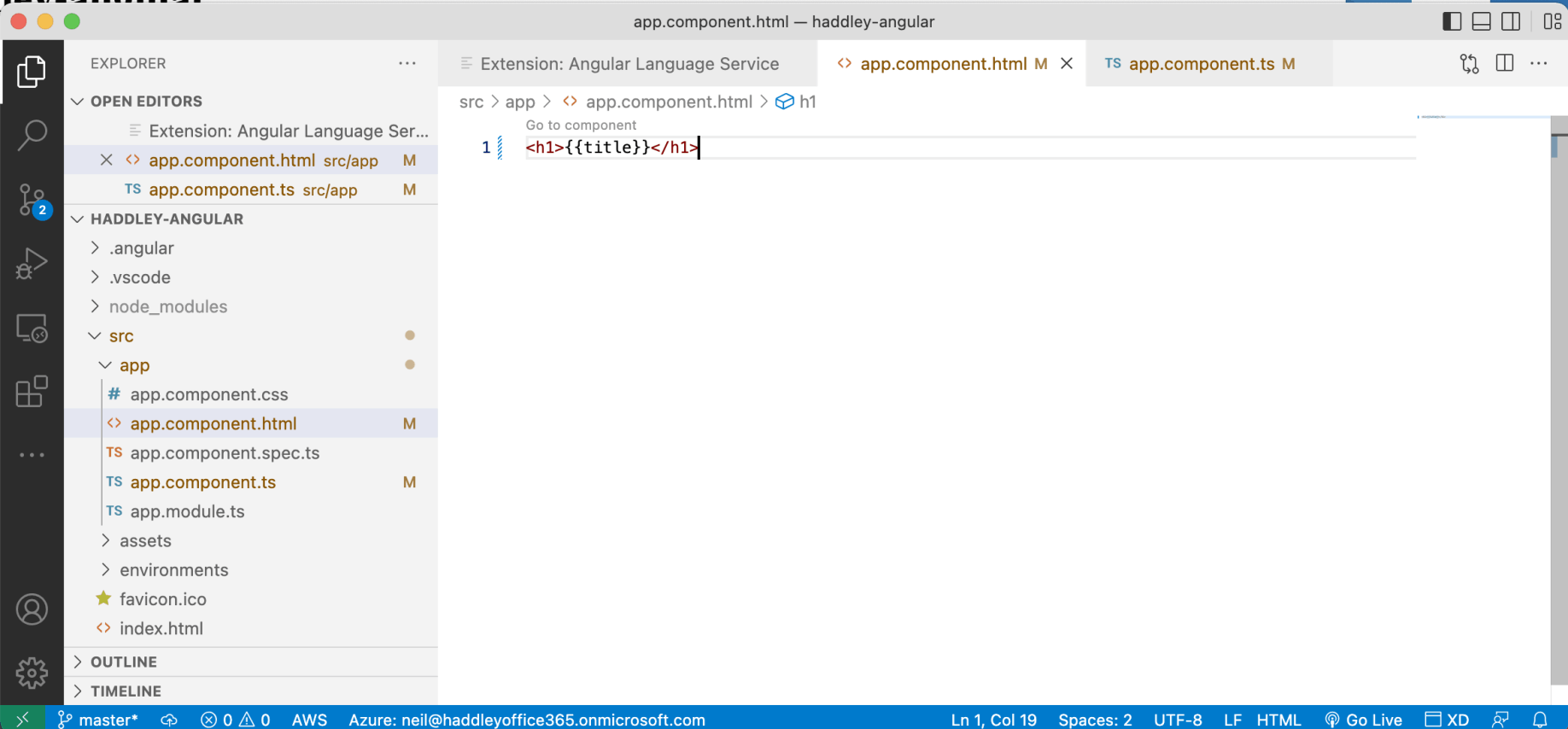Collapse the HADDLEY-ANGULAR folder section
The image size is (1568, 729).
(x=251, y=219)
